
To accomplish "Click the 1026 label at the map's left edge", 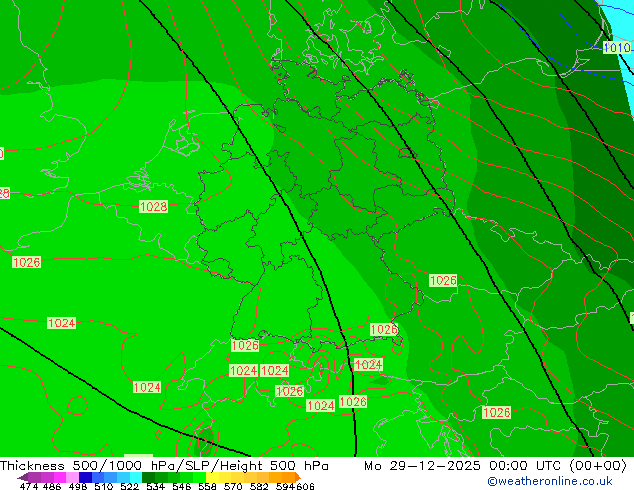I will coord(27,262).
